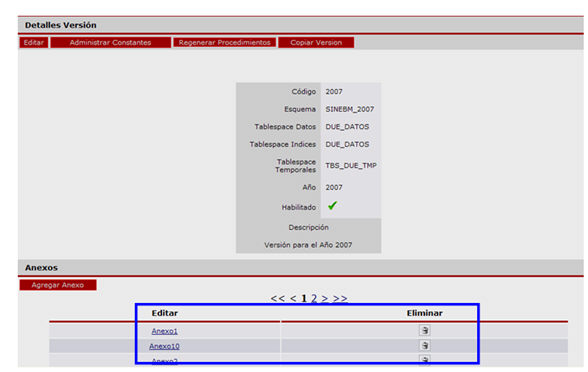Open the Anexo1 link
Screen dimensions: 588x372
165,331
